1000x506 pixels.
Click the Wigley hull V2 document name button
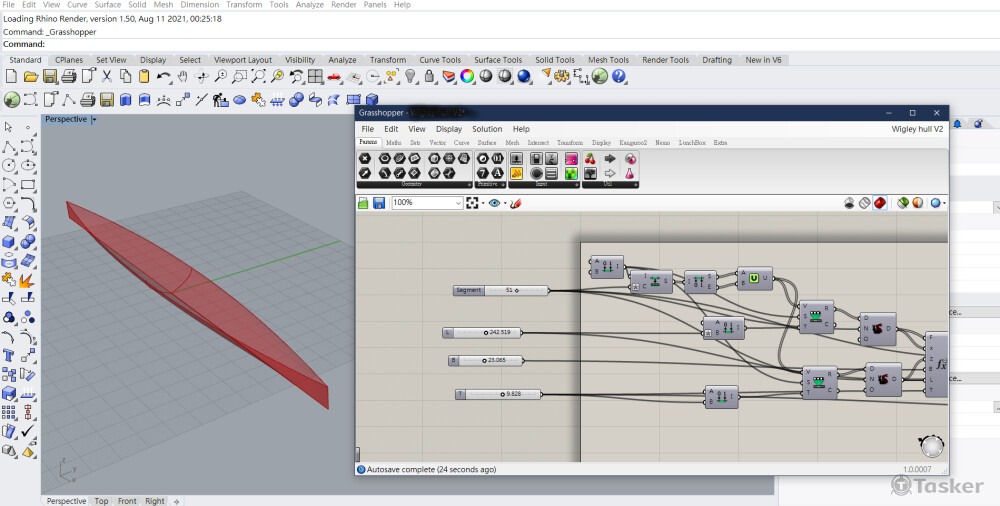click(917, 129)
